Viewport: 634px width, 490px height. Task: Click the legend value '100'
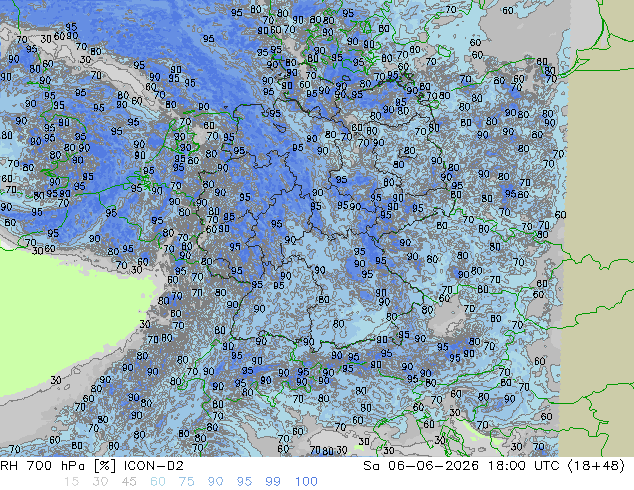(x=306, y=482)
